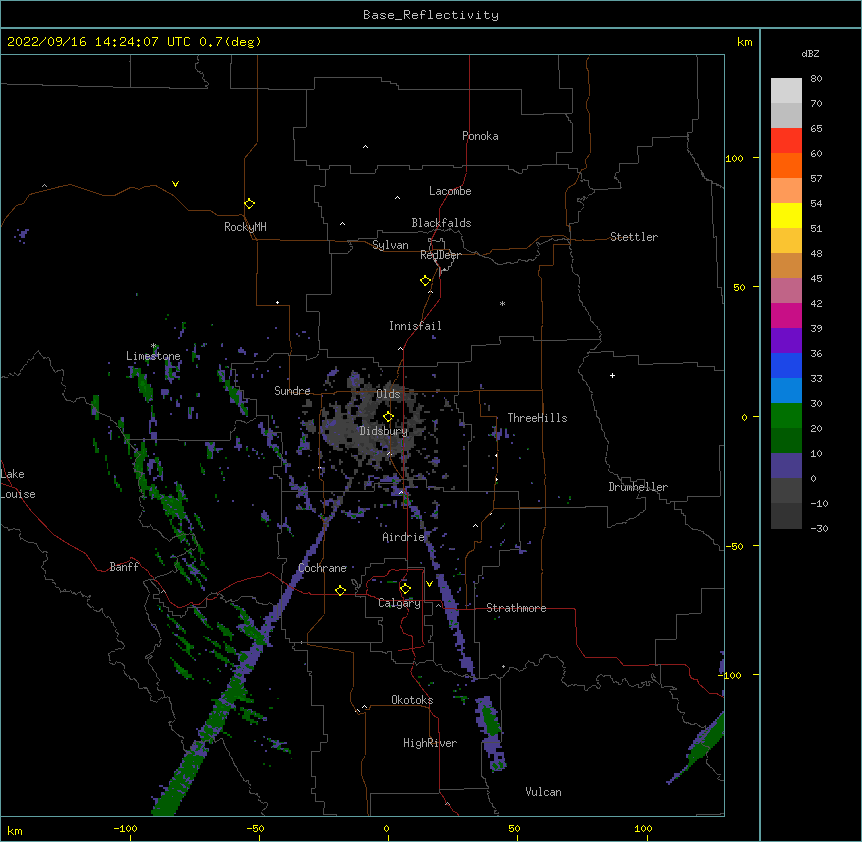
Task: Click the yellow diamond marker near RockyMH
Action: (249, 204)
